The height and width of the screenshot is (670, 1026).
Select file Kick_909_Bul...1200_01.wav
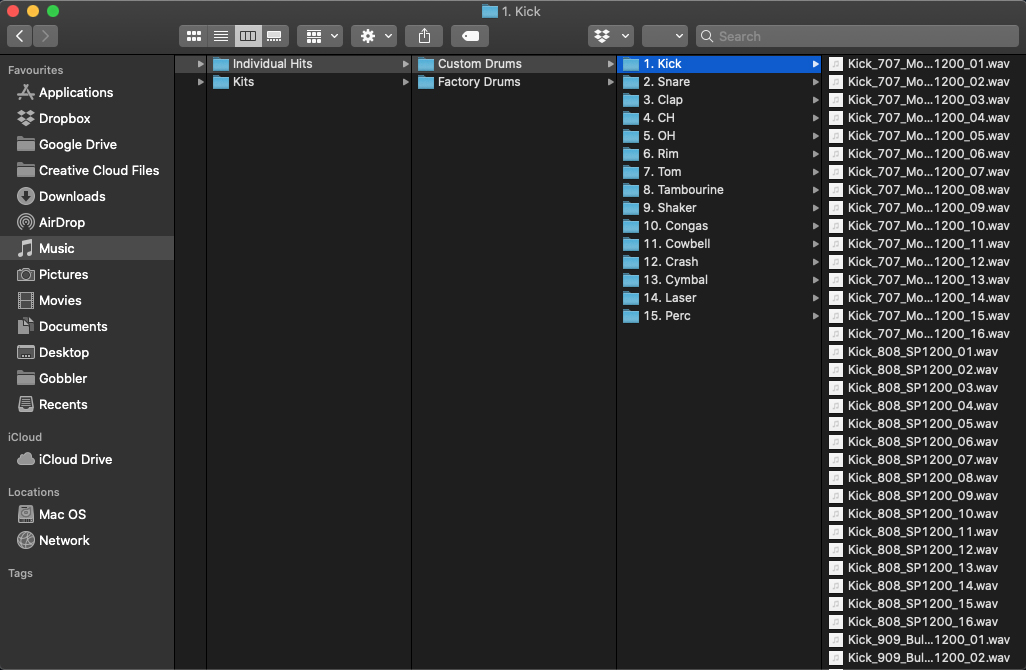coord(924,639)
